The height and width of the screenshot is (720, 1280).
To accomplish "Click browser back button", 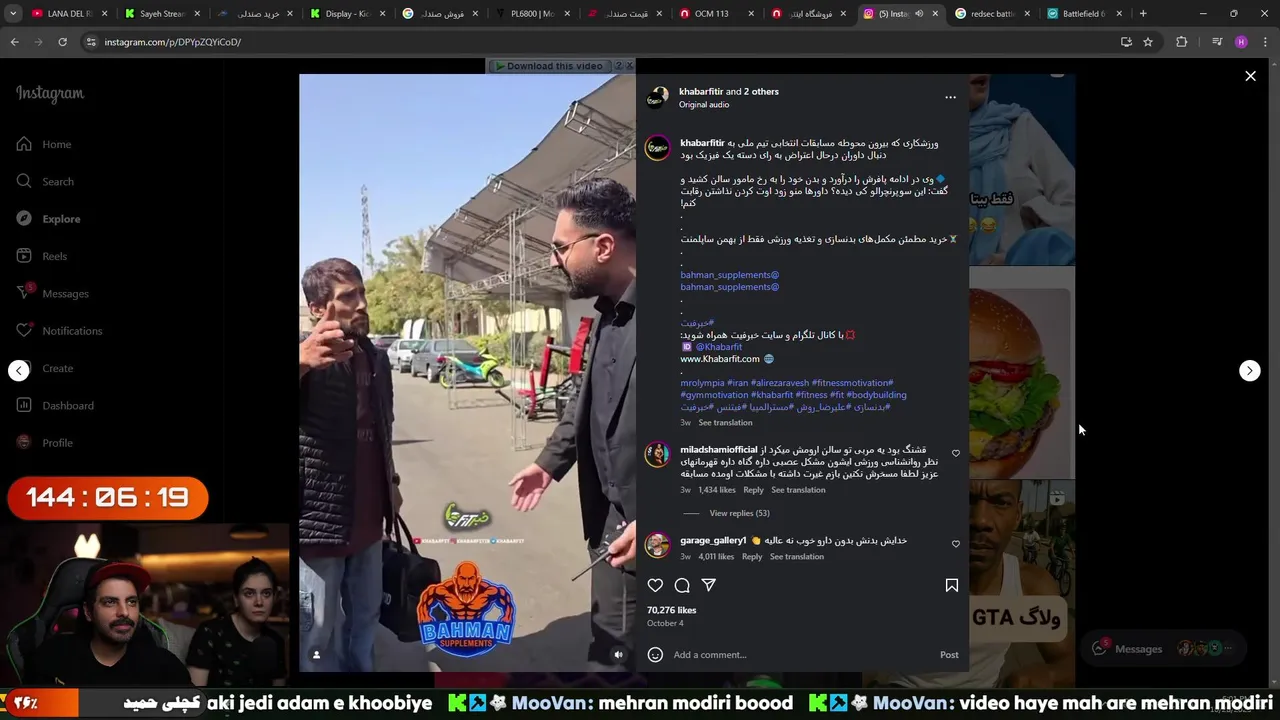I will point(14,42).
